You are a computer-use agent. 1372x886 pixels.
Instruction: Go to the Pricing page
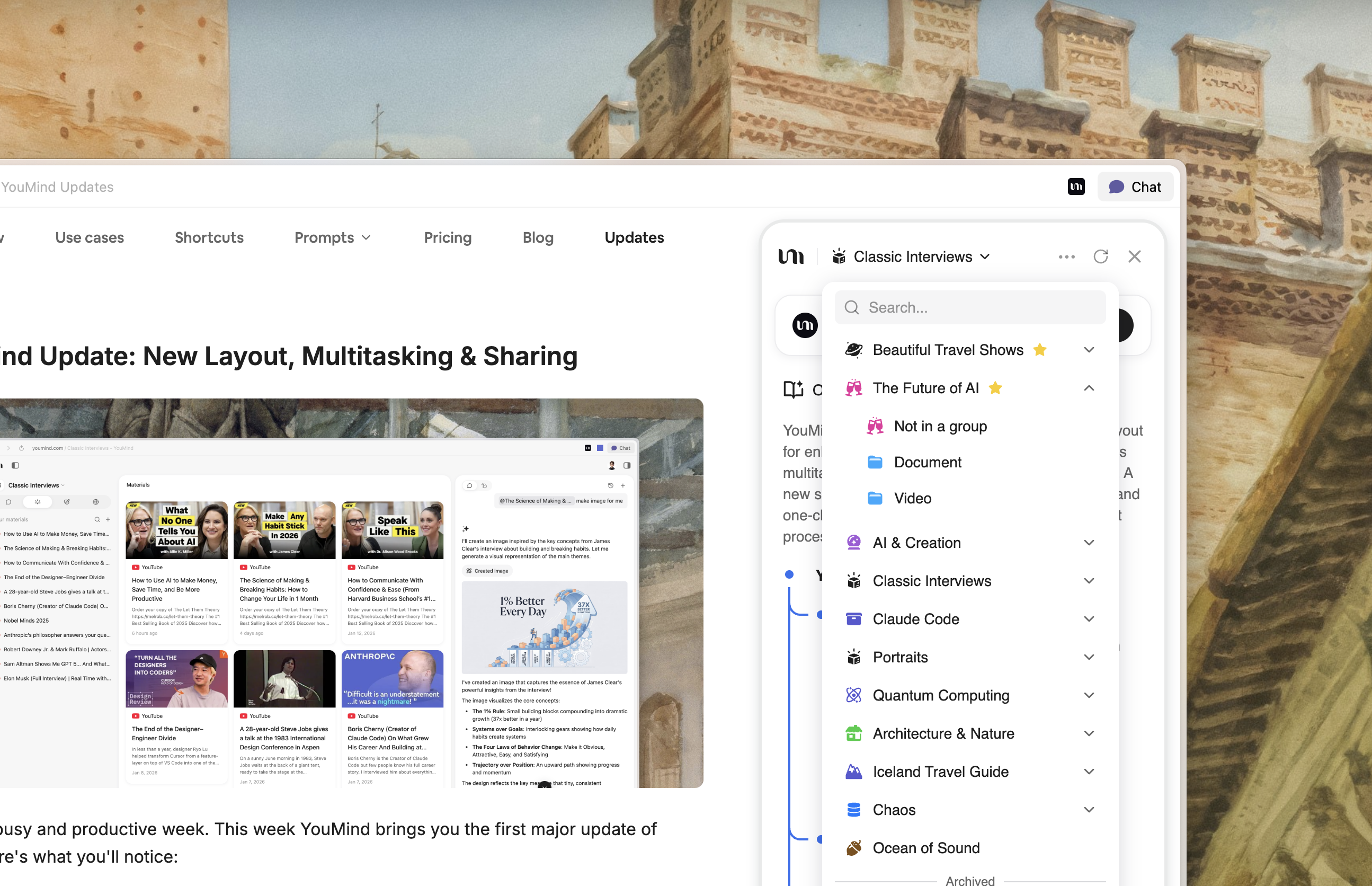pos(448,237)
